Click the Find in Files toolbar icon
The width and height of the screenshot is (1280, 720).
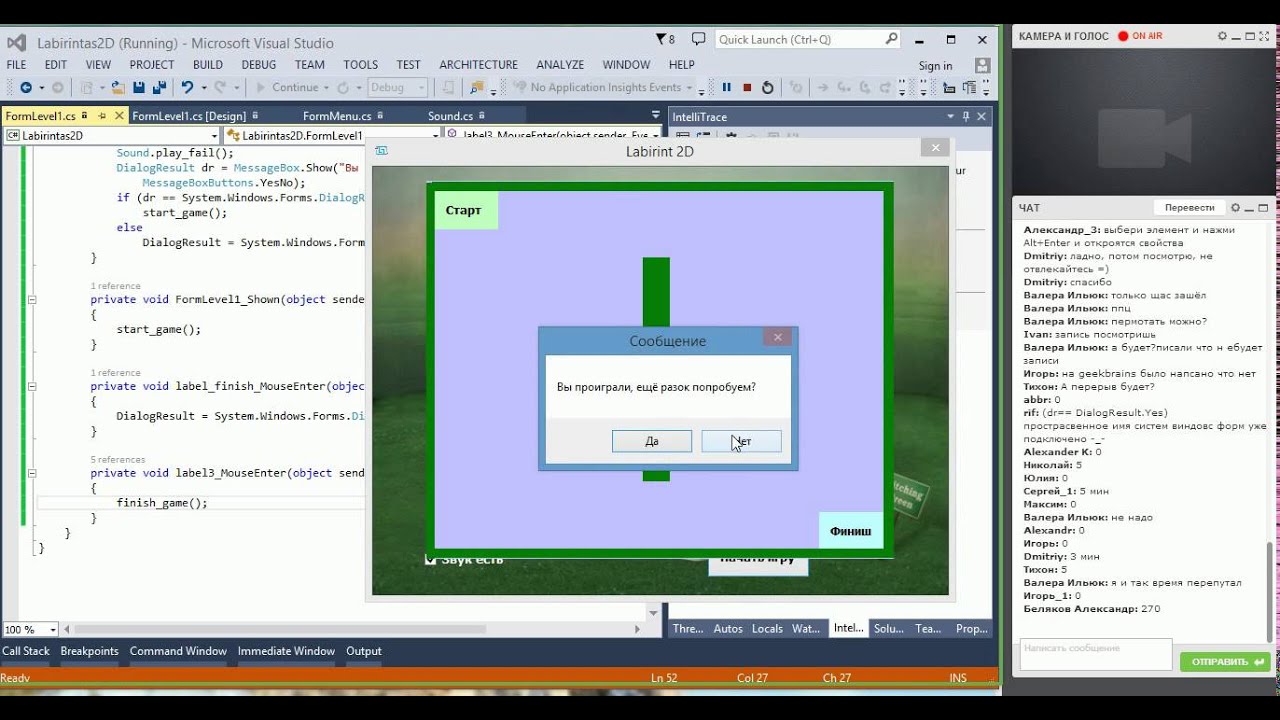click(477, 87)
